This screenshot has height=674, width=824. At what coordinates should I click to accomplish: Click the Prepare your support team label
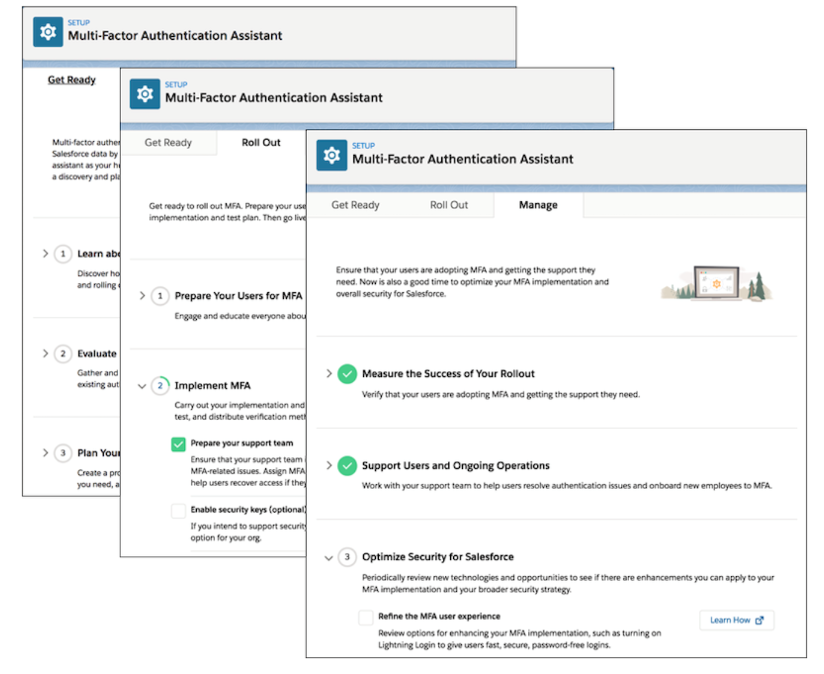click(x=242, y=443)
